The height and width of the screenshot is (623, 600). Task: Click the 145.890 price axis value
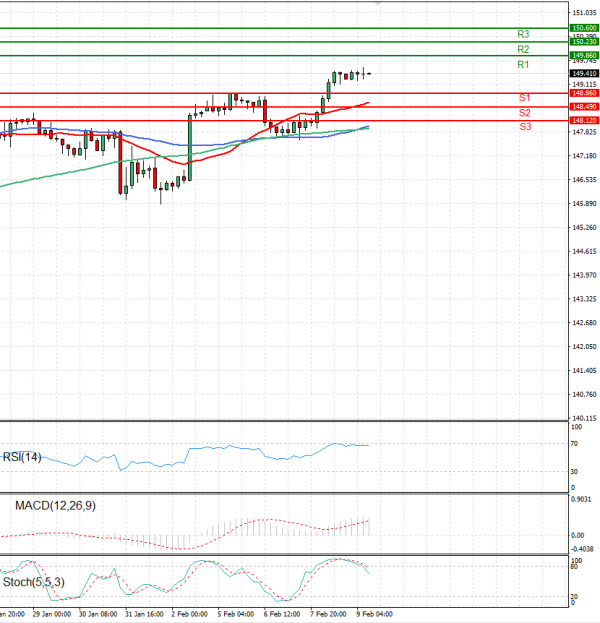[584, 203]
